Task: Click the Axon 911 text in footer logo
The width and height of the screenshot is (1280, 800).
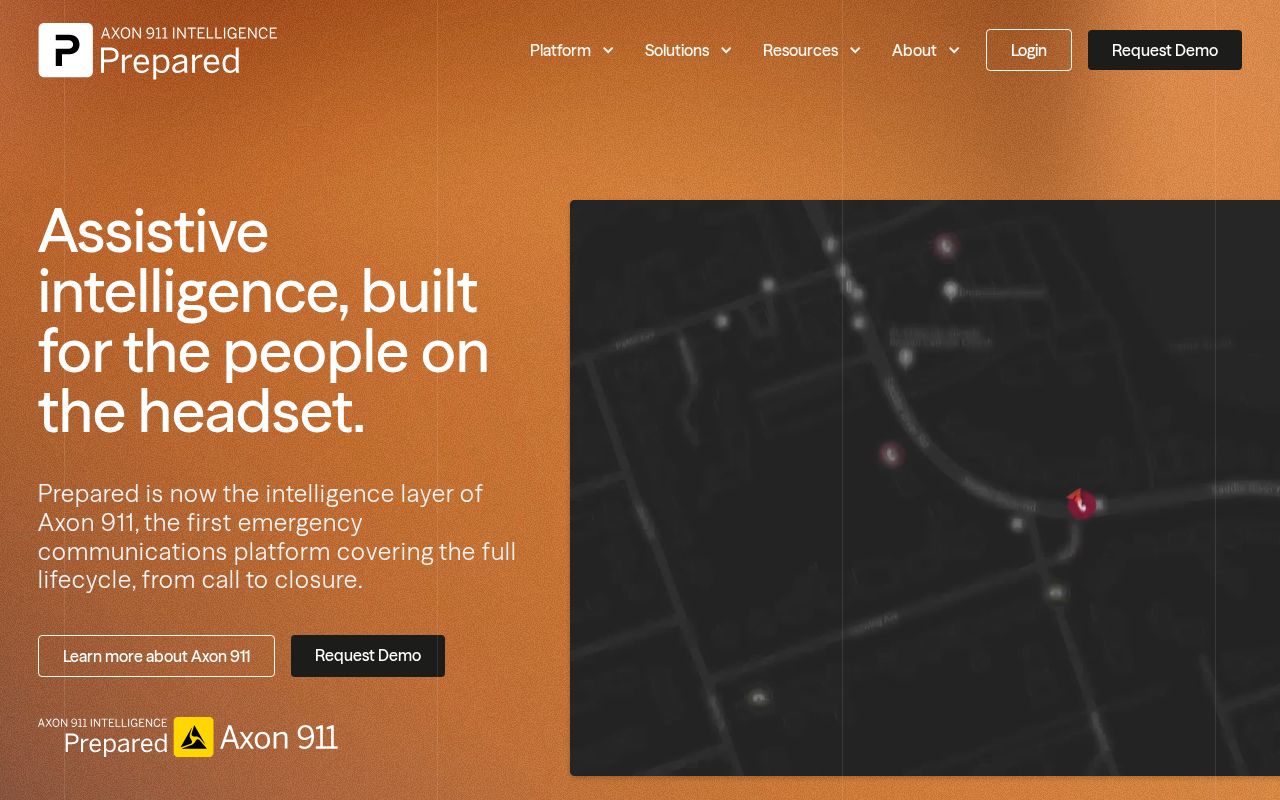Action: tap(279, 738)
